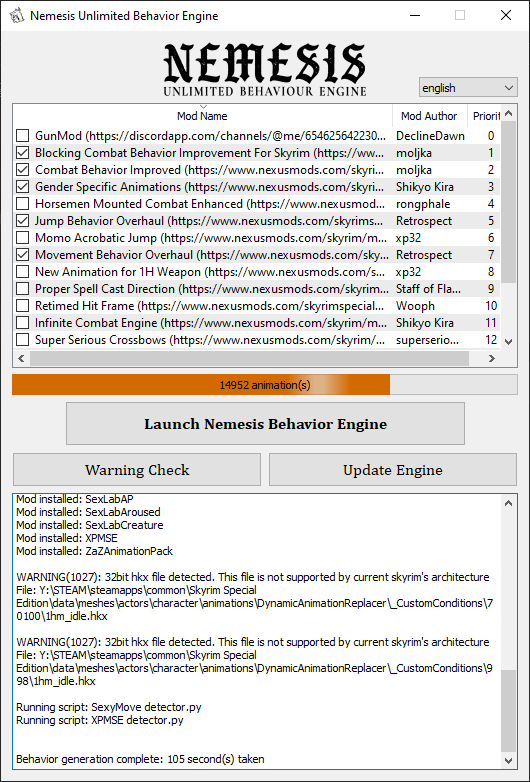This screenshot has height=782, width=530.
Task: Click the Warning Check button
Action: (137, 470)
